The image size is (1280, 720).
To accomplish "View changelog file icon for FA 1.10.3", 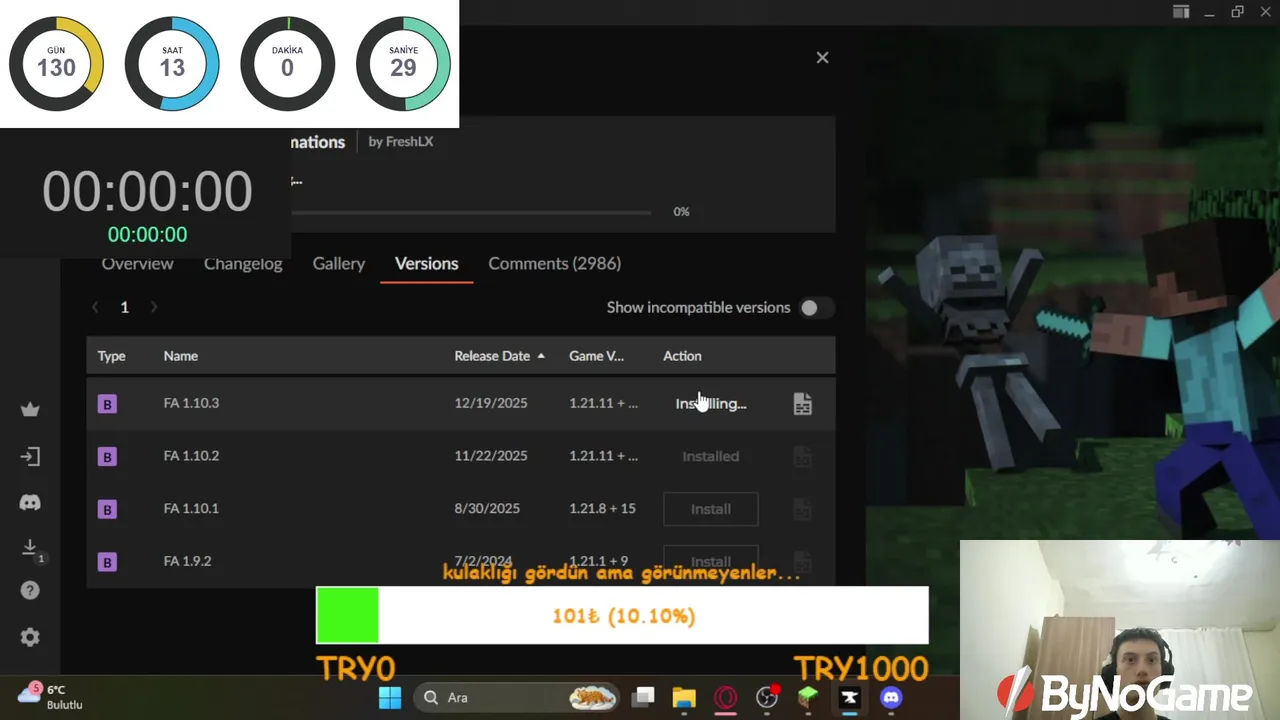I will [x=802, y=404].
